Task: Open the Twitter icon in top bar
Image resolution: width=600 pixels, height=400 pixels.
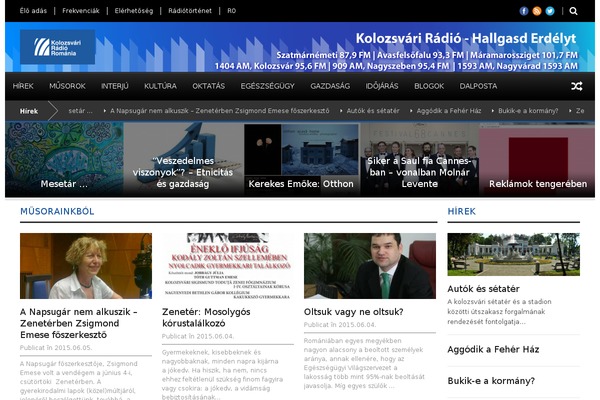Action: pos(550,11)
